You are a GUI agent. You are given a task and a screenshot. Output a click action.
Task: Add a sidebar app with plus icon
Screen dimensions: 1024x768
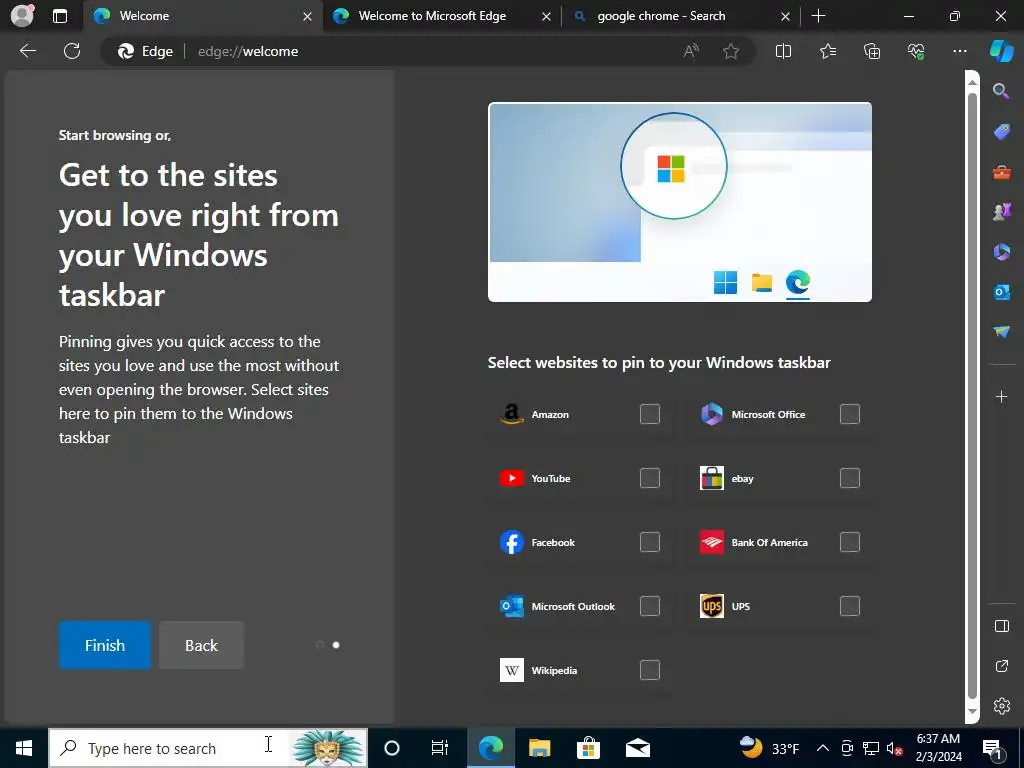click(1001, 396)
